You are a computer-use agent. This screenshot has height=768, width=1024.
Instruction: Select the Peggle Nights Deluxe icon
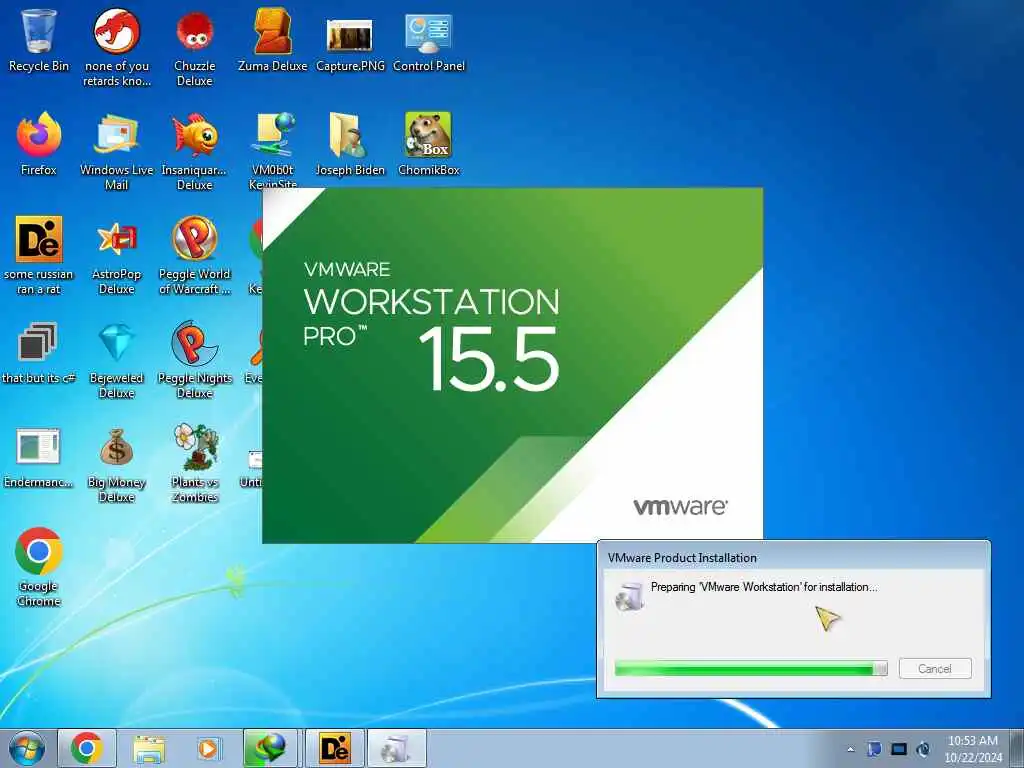(x=195, y=358)
